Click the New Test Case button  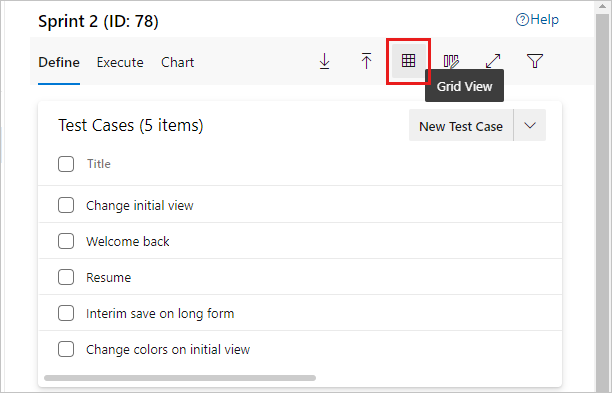coord(461,125)
